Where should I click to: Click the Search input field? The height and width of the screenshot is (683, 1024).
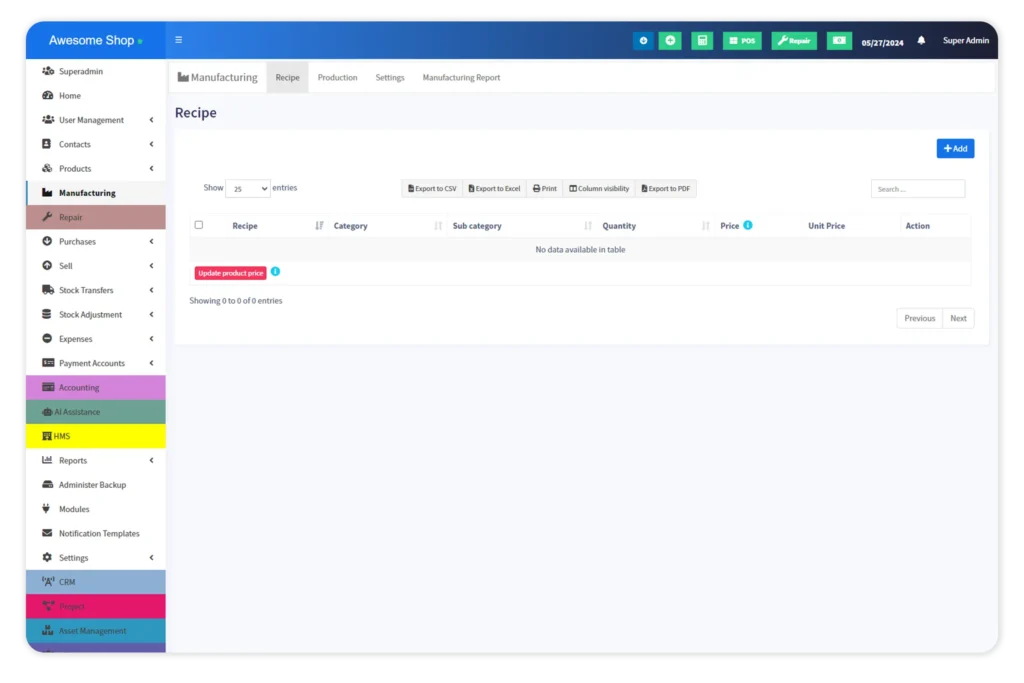click(x=917, y=189)
